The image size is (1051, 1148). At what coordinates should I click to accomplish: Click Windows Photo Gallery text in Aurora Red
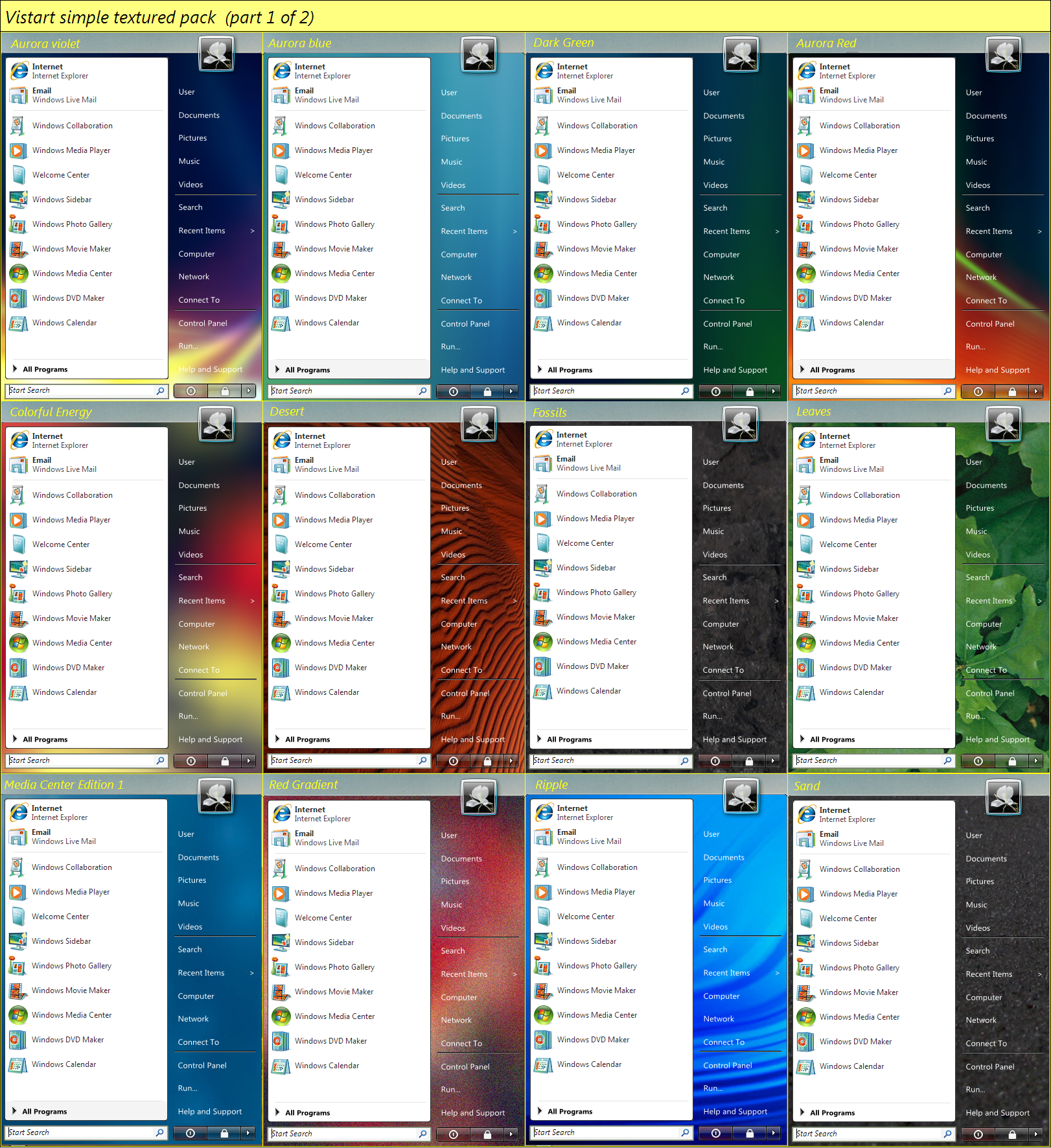tap(859, 224)
